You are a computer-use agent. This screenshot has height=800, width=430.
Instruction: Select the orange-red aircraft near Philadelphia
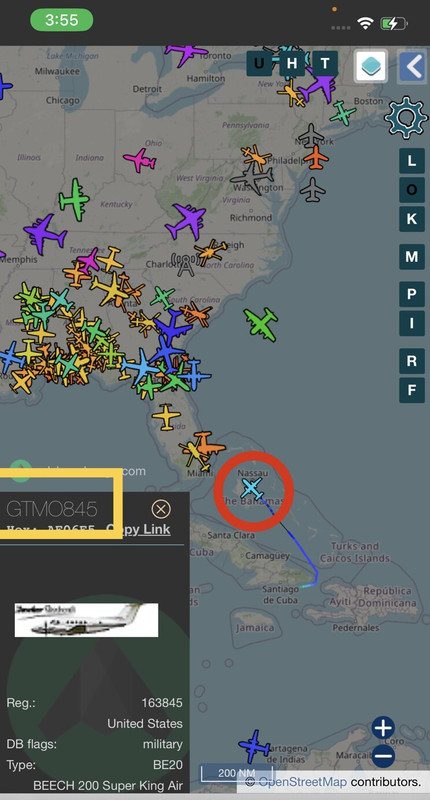pos(317,158)
